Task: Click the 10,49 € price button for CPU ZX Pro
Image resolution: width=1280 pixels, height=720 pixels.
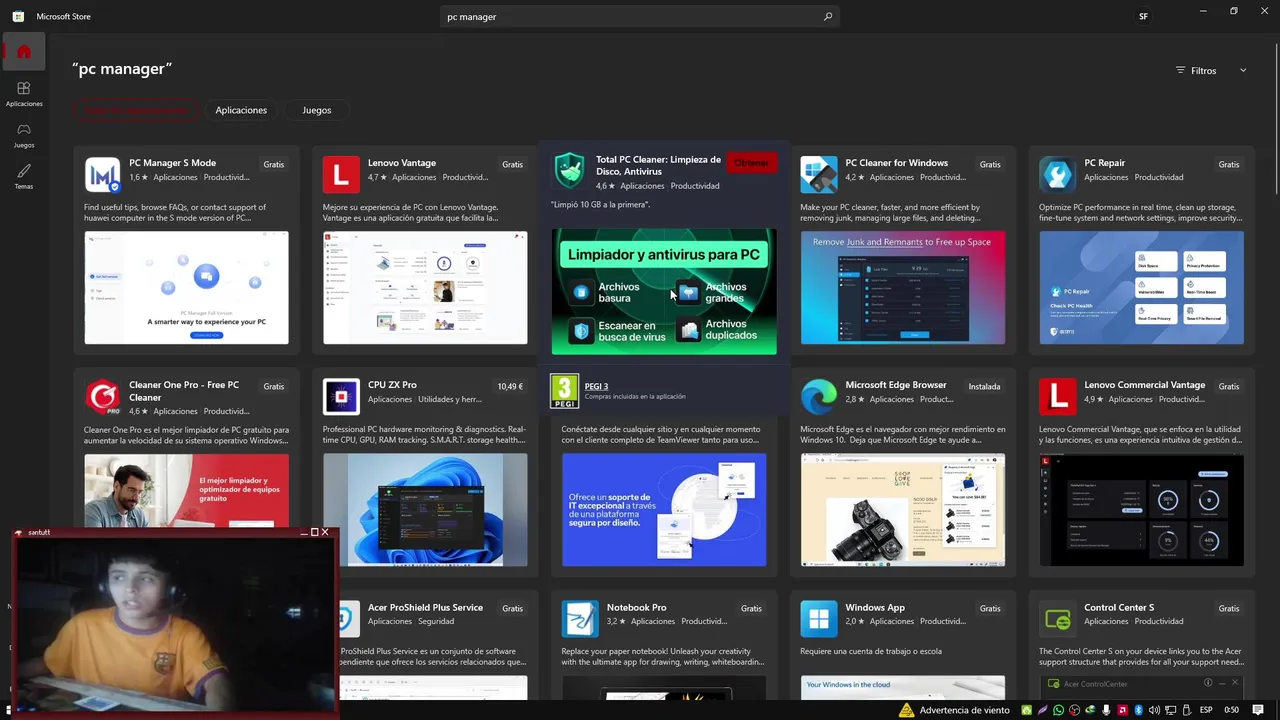Action: tap(510, 386)
